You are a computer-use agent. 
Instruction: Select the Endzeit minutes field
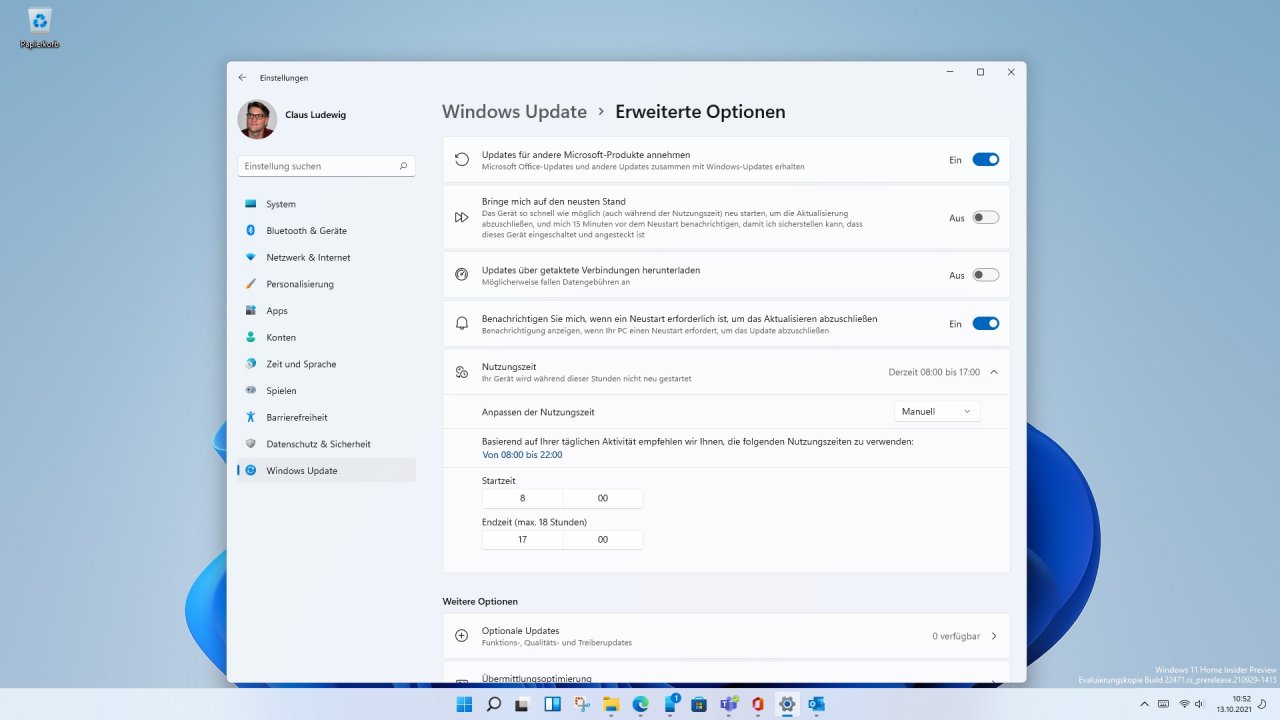[x=603, y=539]
